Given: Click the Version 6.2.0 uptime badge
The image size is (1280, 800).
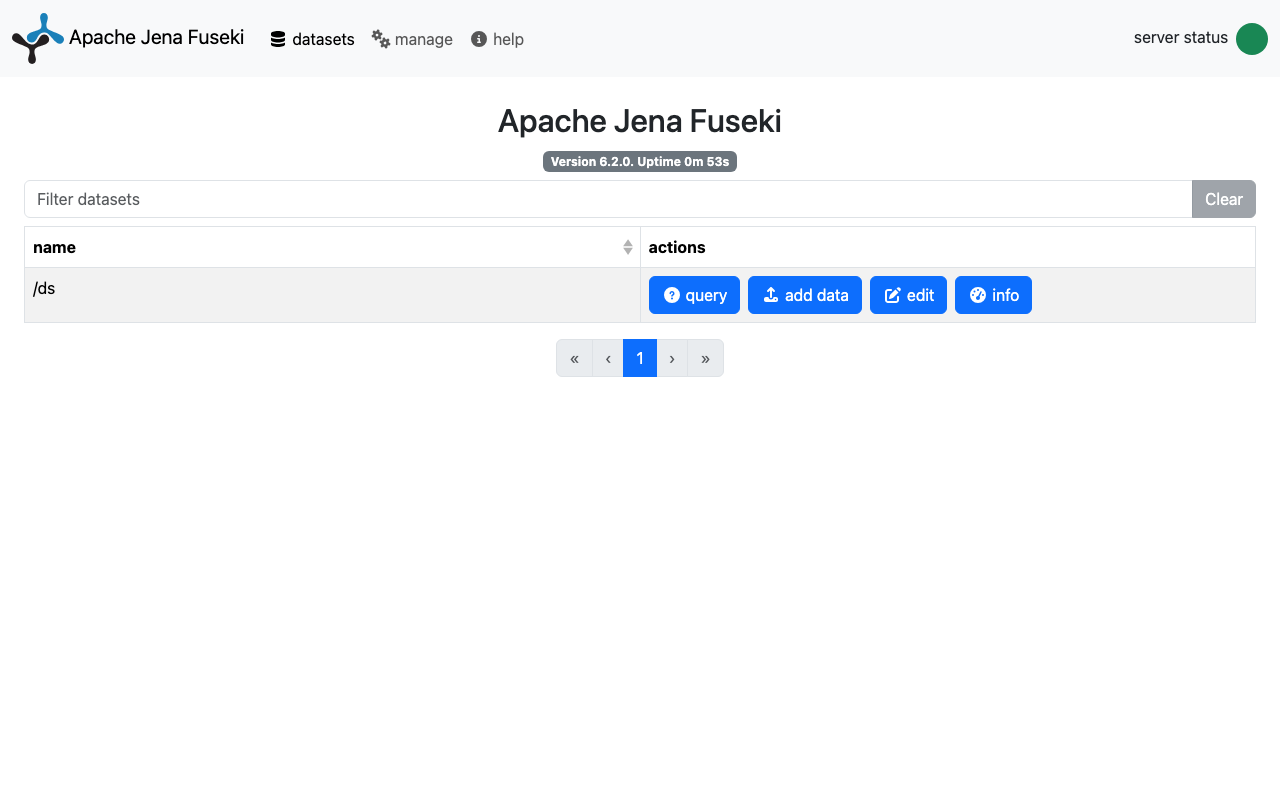Looking at the screenshot, I should click(x=640, y=162).
